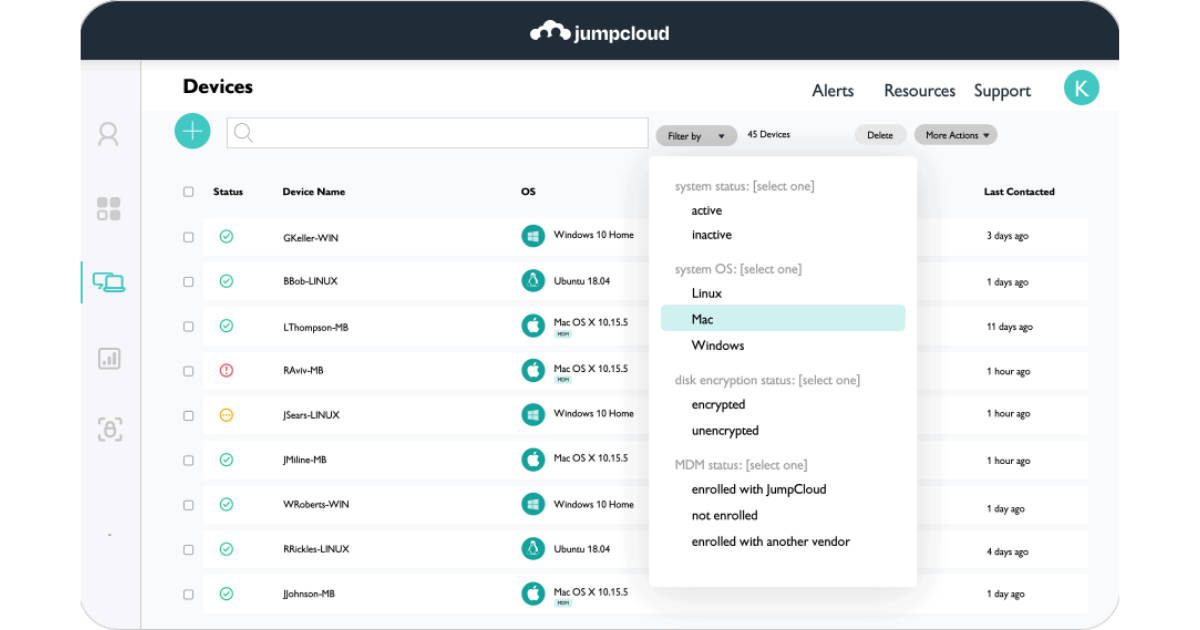
Task: Select Mac under system OS filter
Action: click(703, 319)
